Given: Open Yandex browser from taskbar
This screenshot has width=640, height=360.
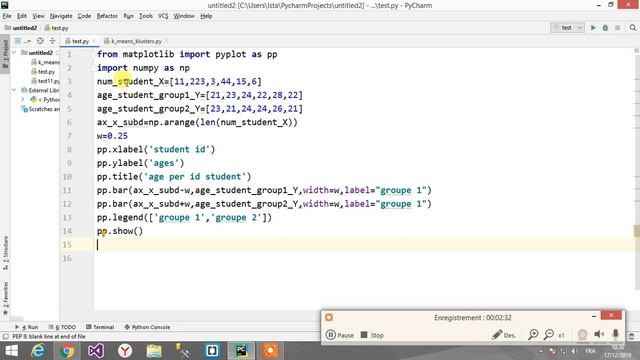Looking at the screenshot, I should [x=125, y=351].
